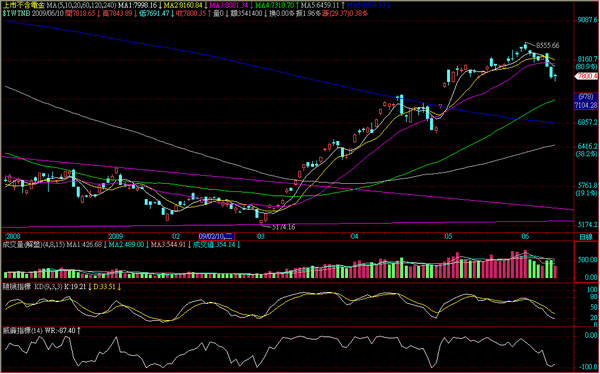Click the 2009 year marker on the timeline

coord(115,236)
